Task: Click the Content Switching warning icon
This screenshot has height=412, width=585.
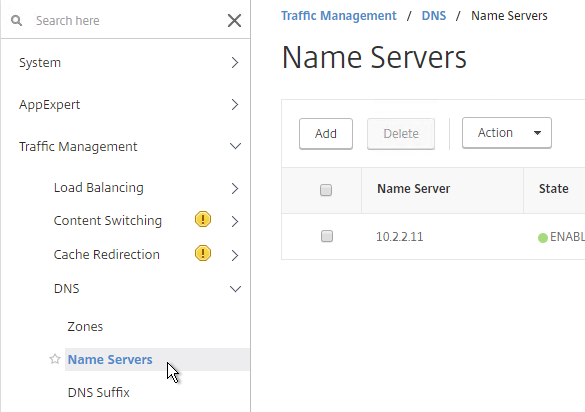Action: 203,219
